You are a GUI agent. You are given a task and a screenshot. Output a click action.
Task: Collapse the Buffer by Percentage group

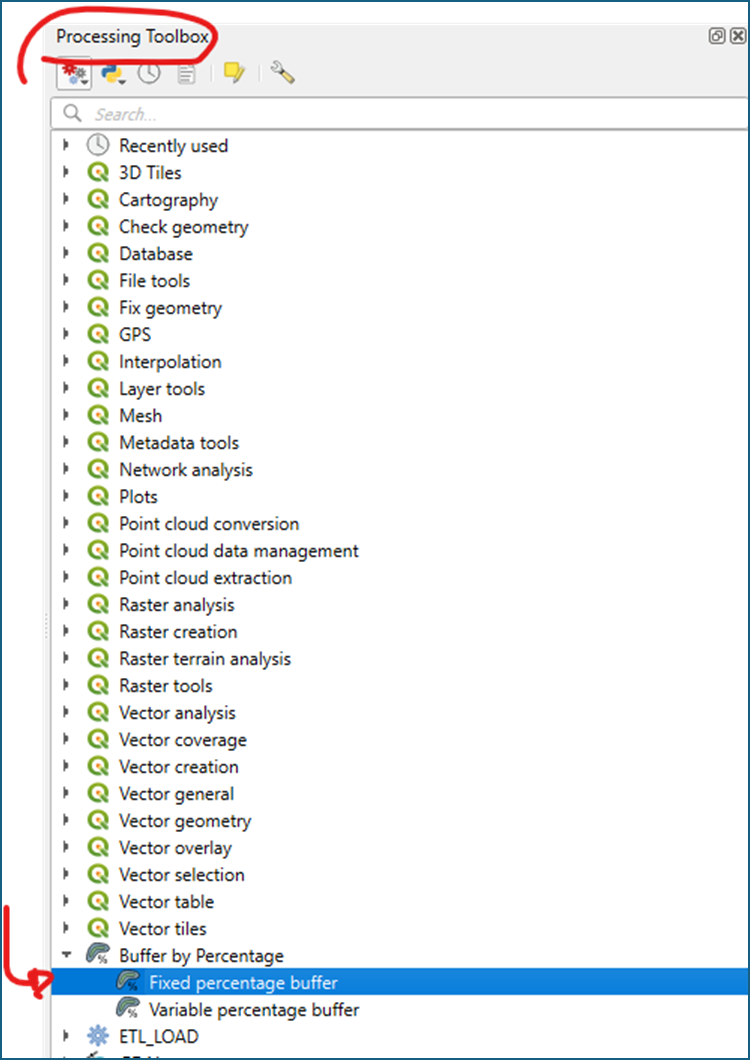66,955
